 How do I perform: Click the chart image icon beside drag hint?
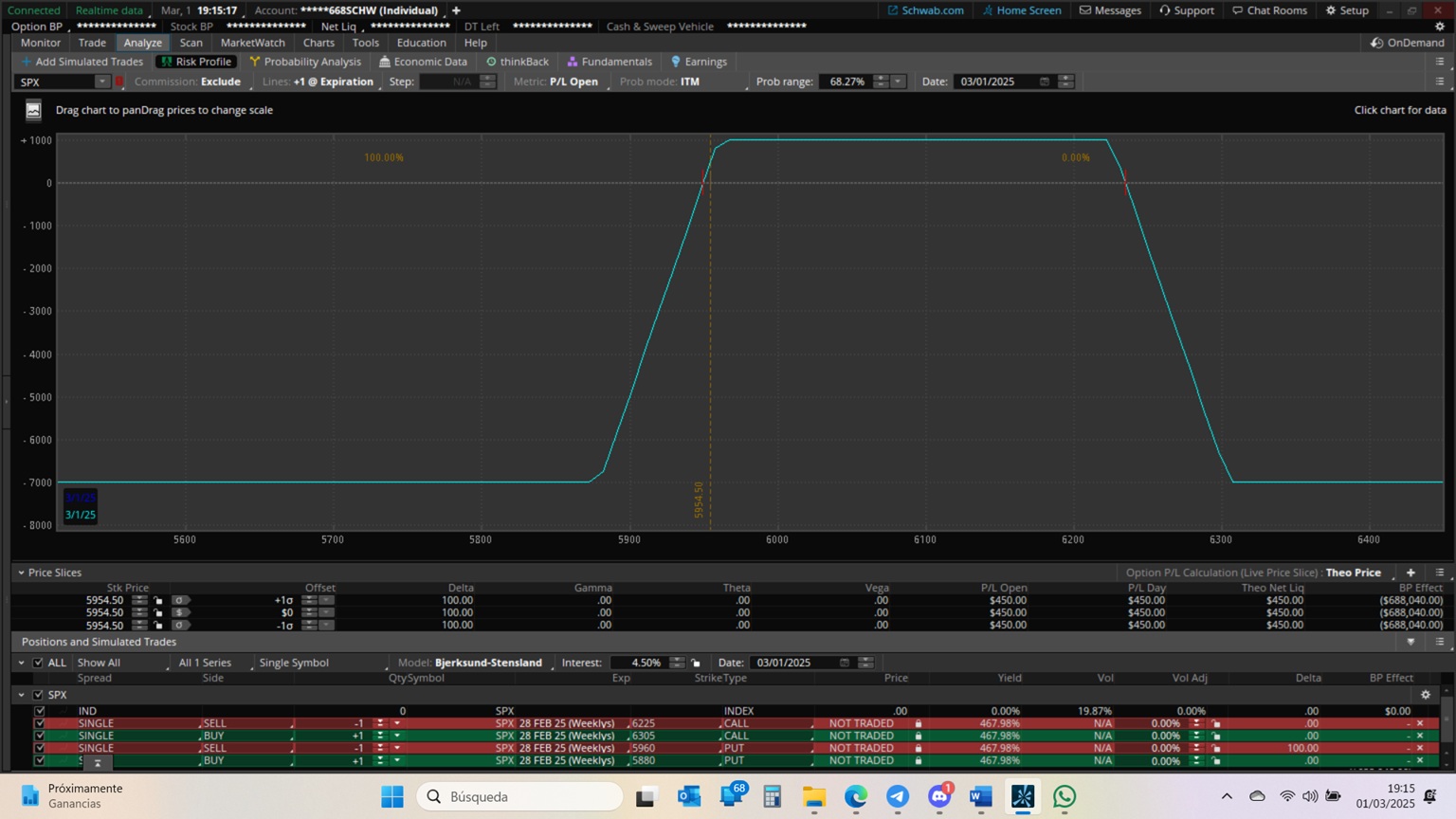(x=33, y=110)
